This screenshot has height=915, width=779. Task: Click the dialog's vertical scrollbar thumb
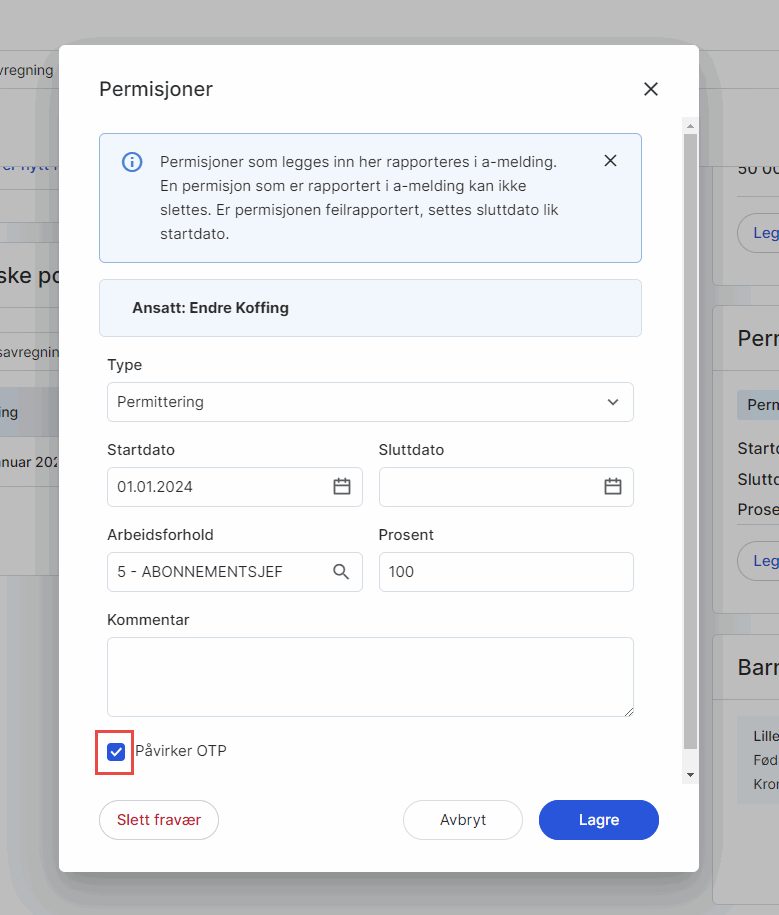[x=690, y=440]
